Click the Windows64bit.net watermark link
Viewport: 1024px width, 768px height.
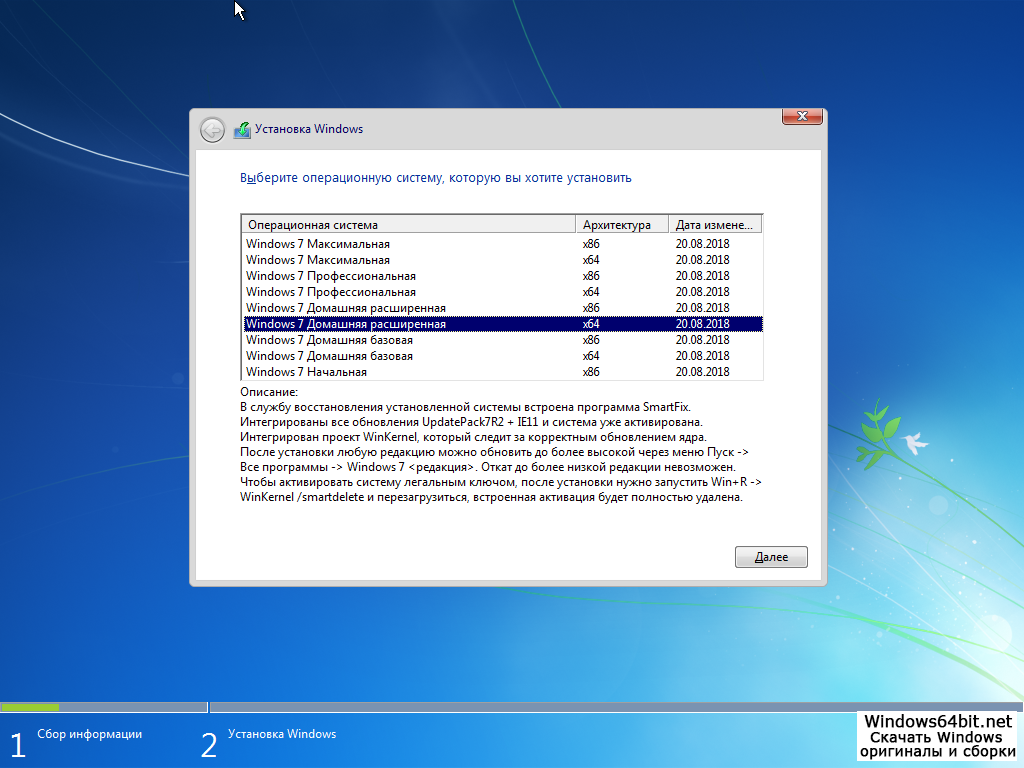point(938,721)
